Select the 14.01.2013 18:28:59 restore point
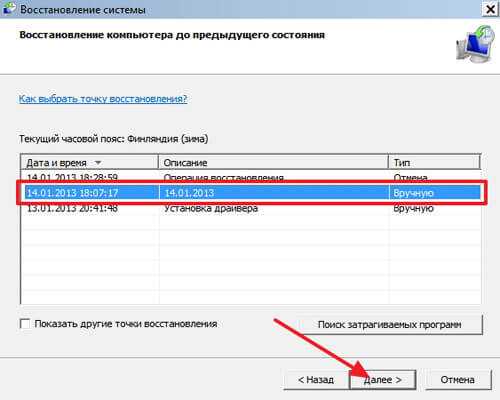Viewport: 500px width, 400px height. click(x=251, y=177)
